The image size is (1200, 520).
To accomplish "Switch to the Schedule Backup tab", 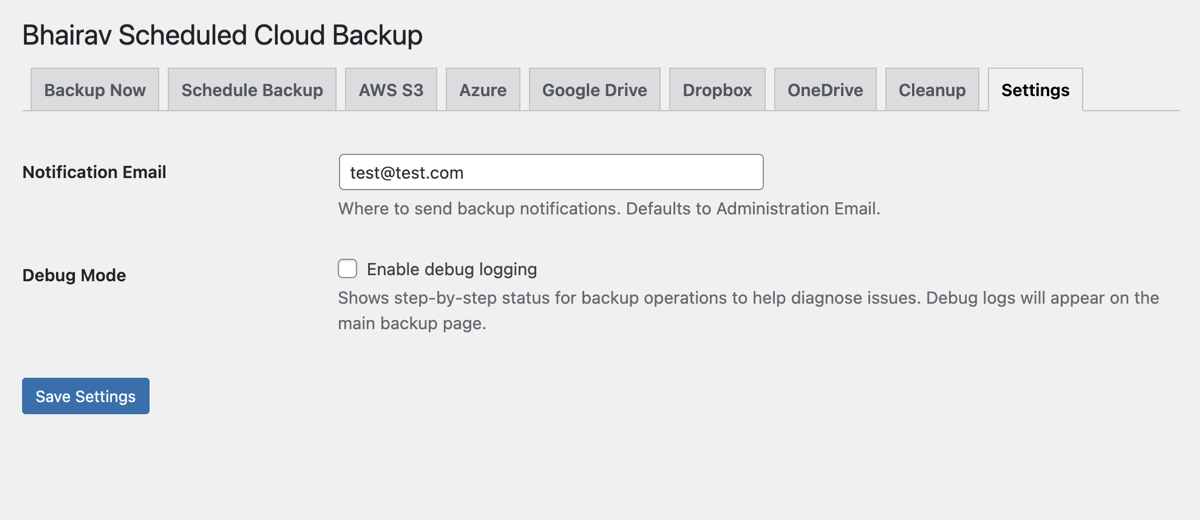I will tap(252, 90).
